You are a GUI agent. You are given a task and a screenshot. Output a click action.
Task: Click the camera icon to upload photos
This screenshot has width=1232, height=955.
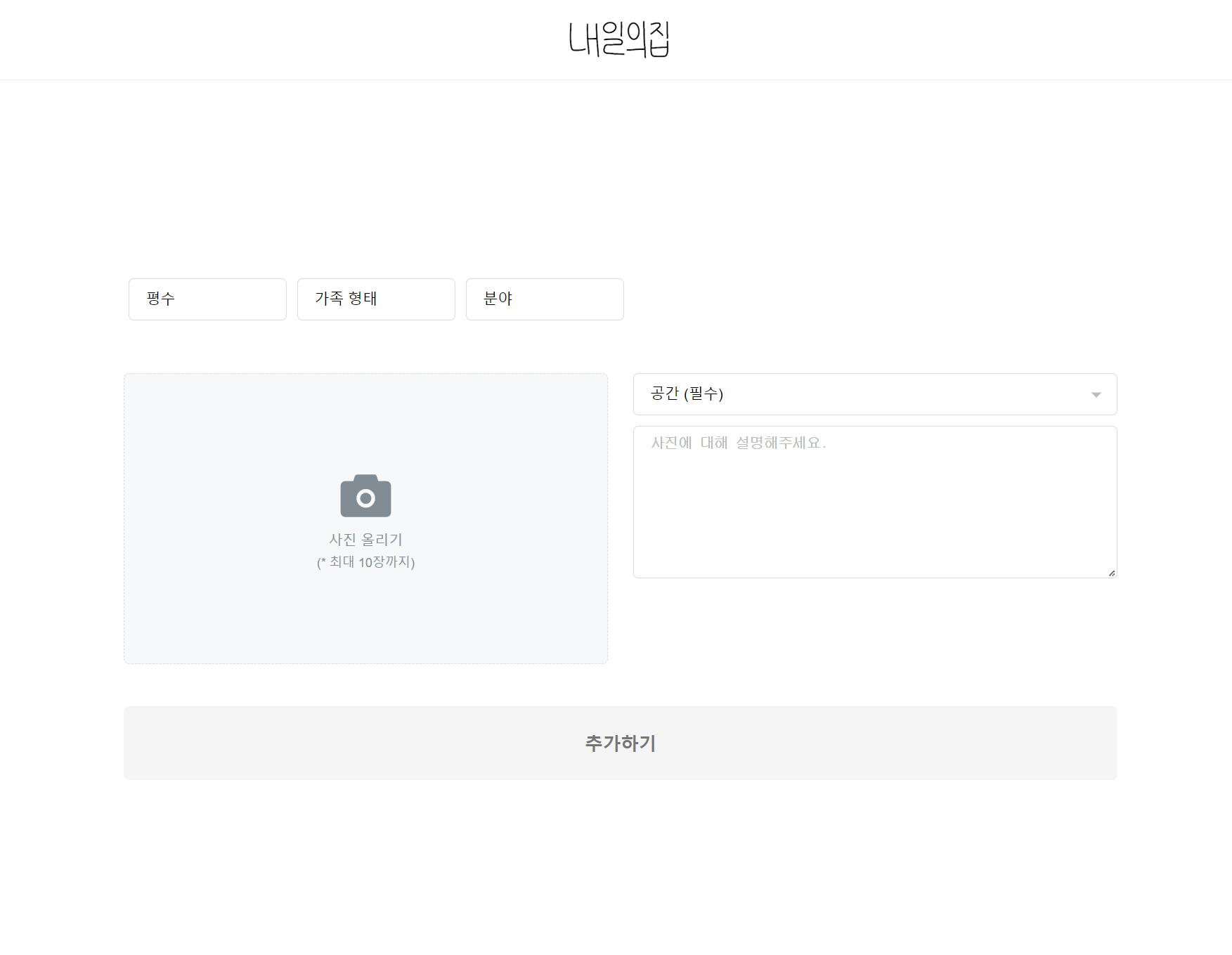tap(365, 495)
